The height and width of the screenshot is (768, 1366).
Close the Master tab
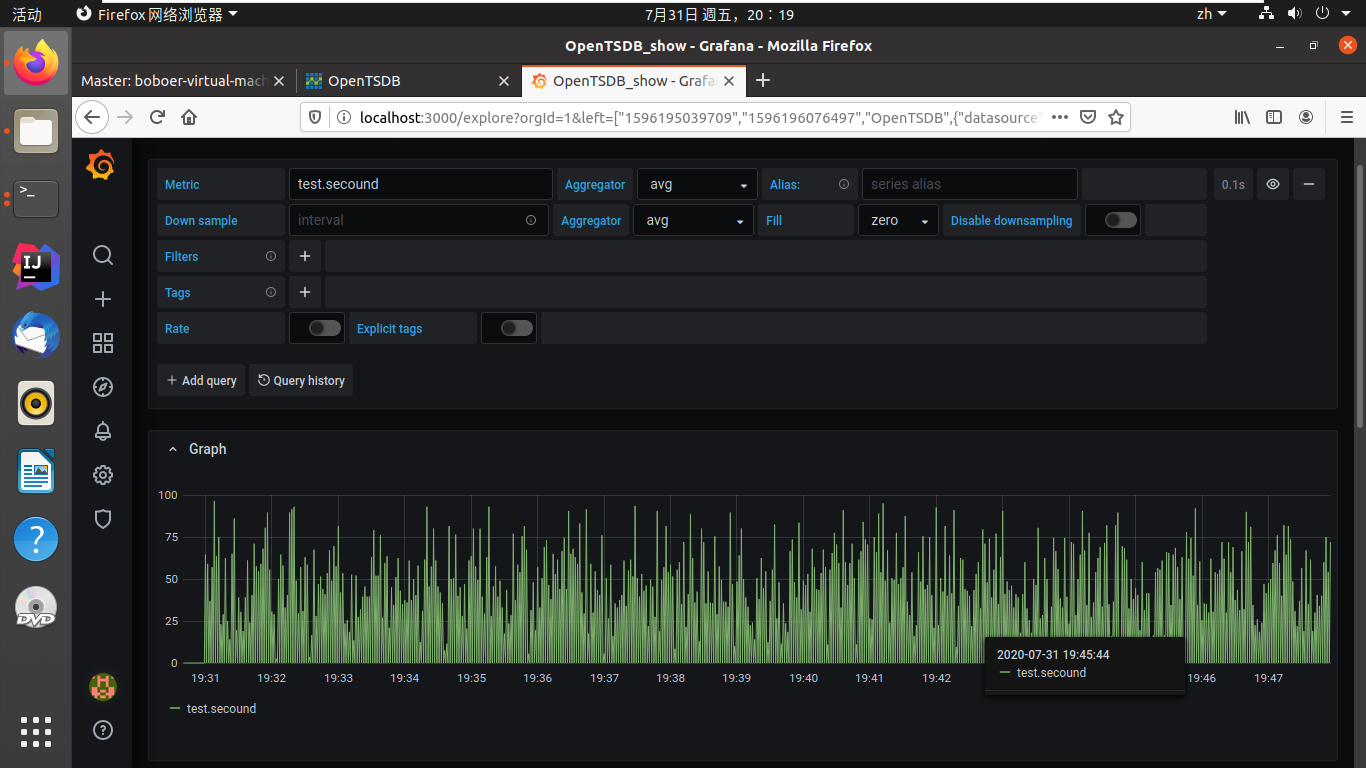pyautogui.click(x=279, y=81)
